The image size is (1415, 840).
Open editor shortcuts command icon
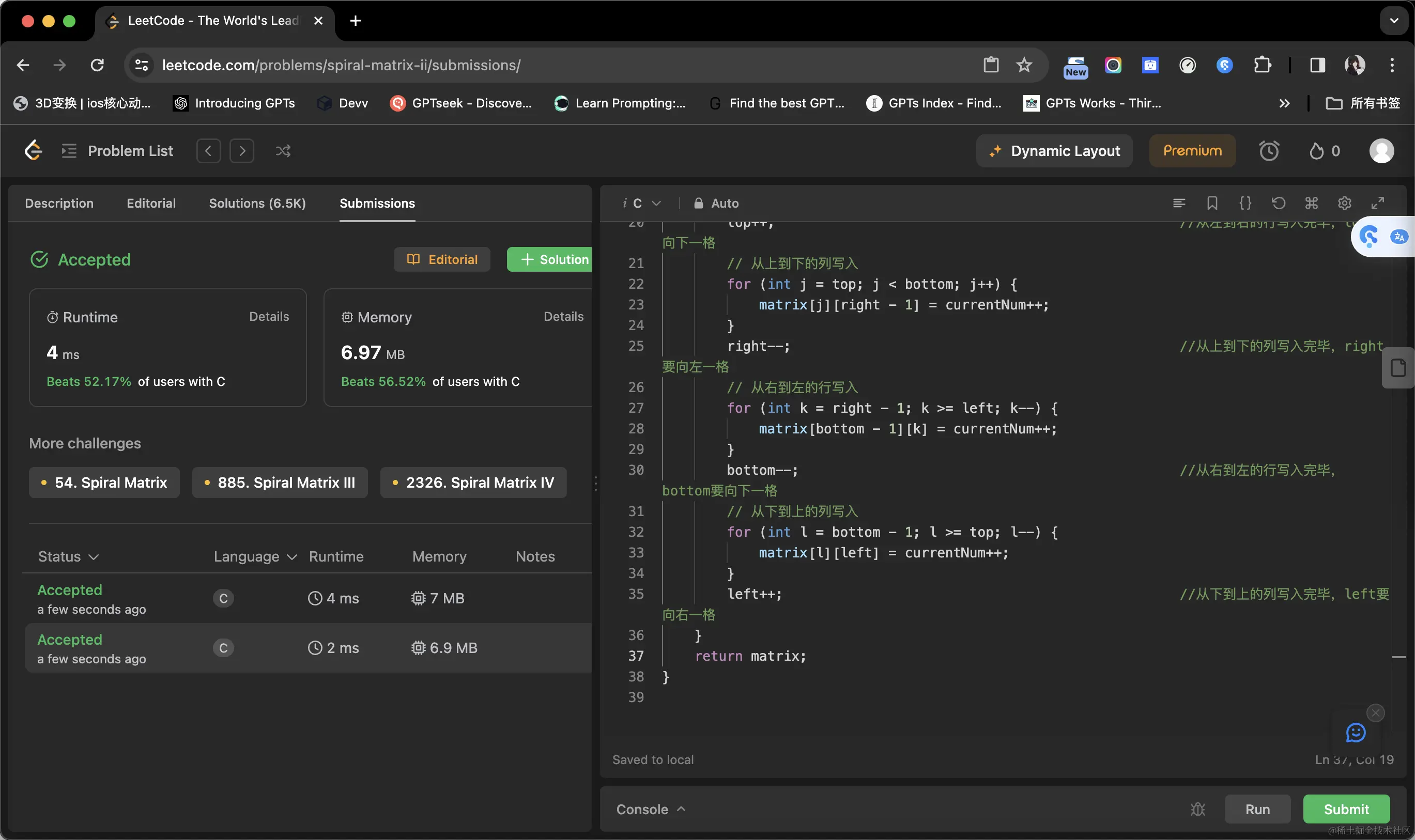(x=1311, y=203)
